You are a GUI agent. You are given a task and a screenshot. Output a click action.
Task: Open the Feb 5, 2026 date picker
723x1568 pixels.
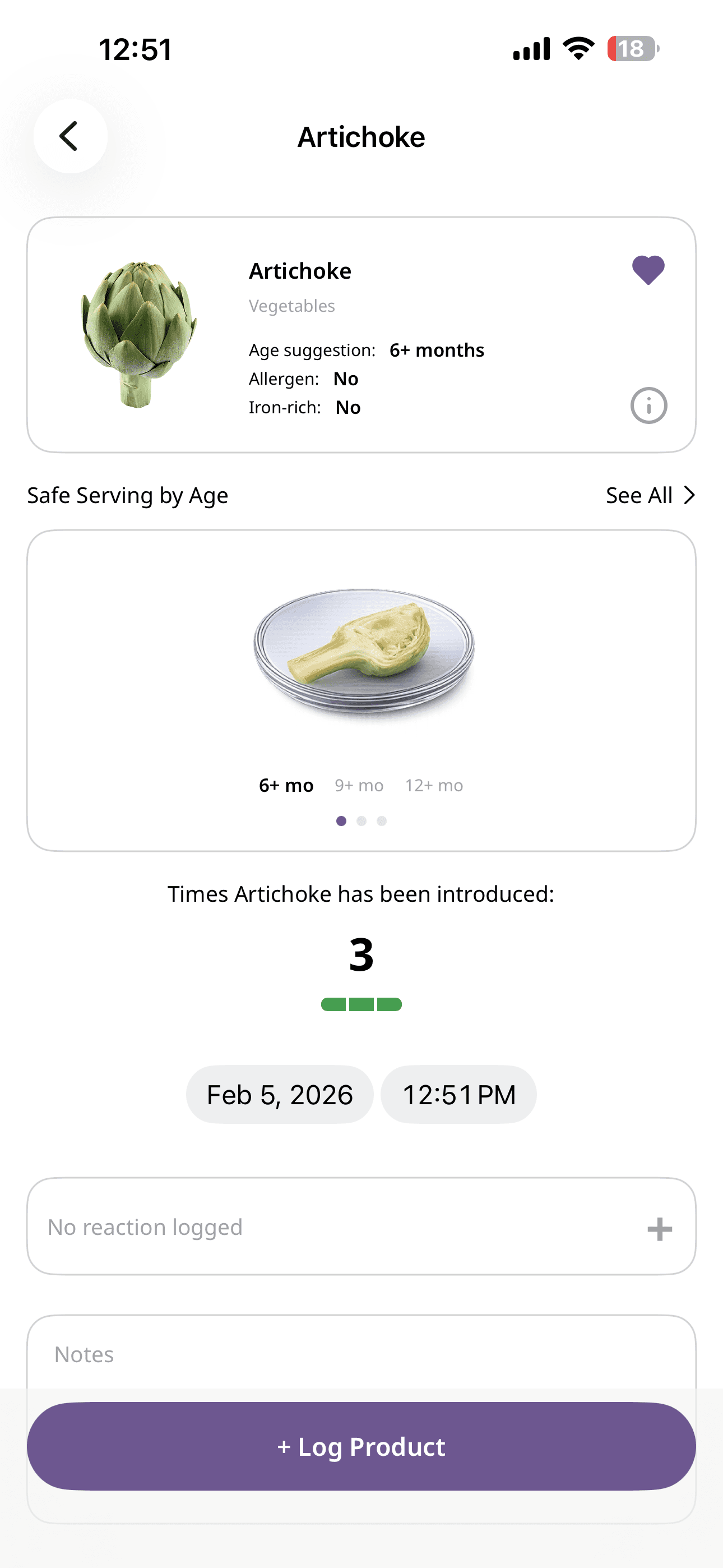pyautogui.click(x=280, y=1095)
